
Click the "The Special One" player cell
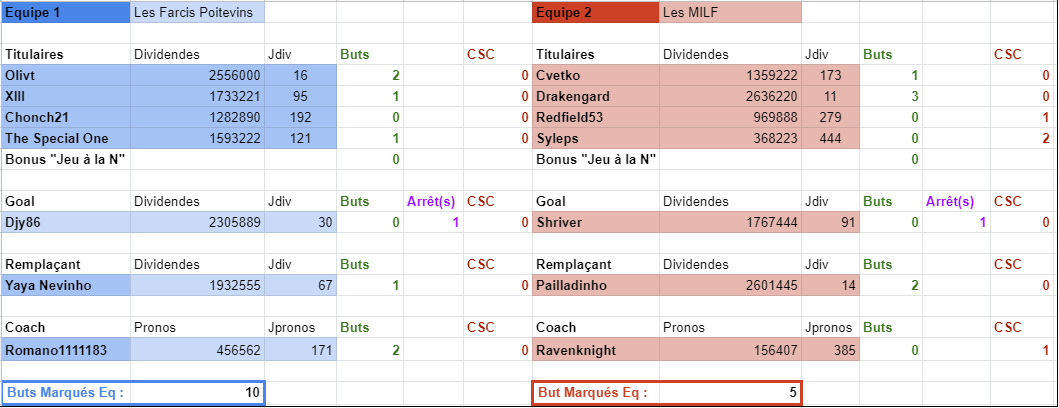pos(65,138)
